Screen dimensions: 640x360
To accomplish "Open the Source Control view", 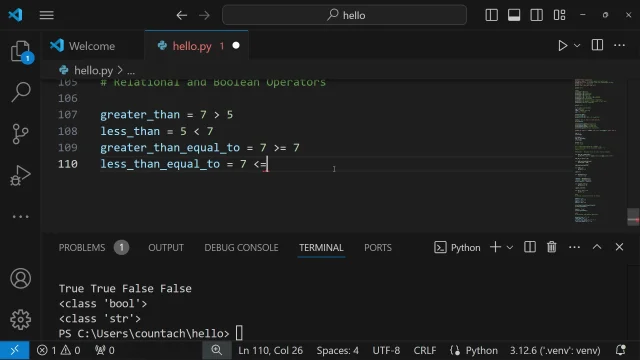I will [x=20, y=133].
